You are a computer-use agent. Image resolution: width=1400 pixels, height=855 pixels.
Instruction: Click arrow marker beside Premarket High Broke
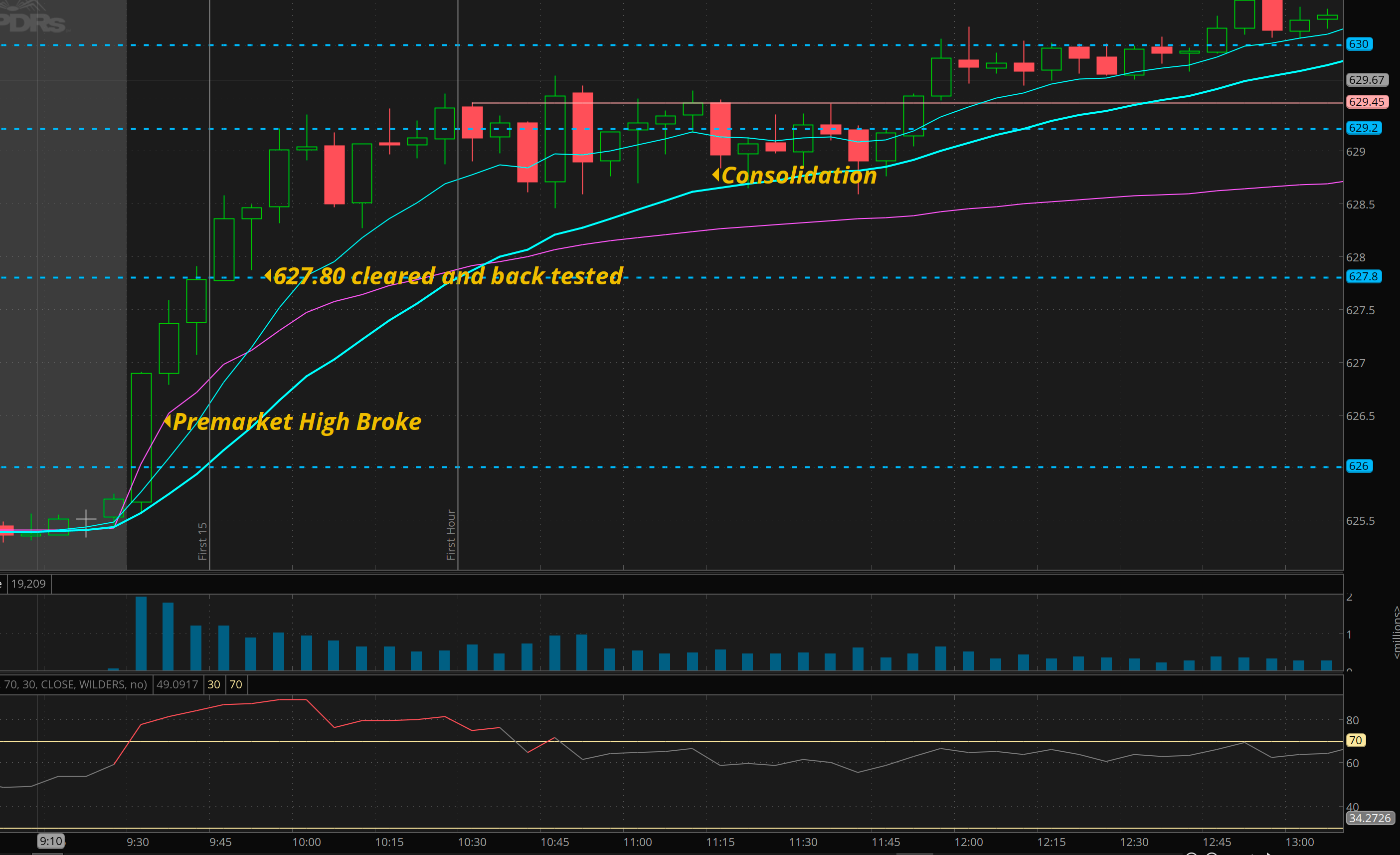[167, 421]
